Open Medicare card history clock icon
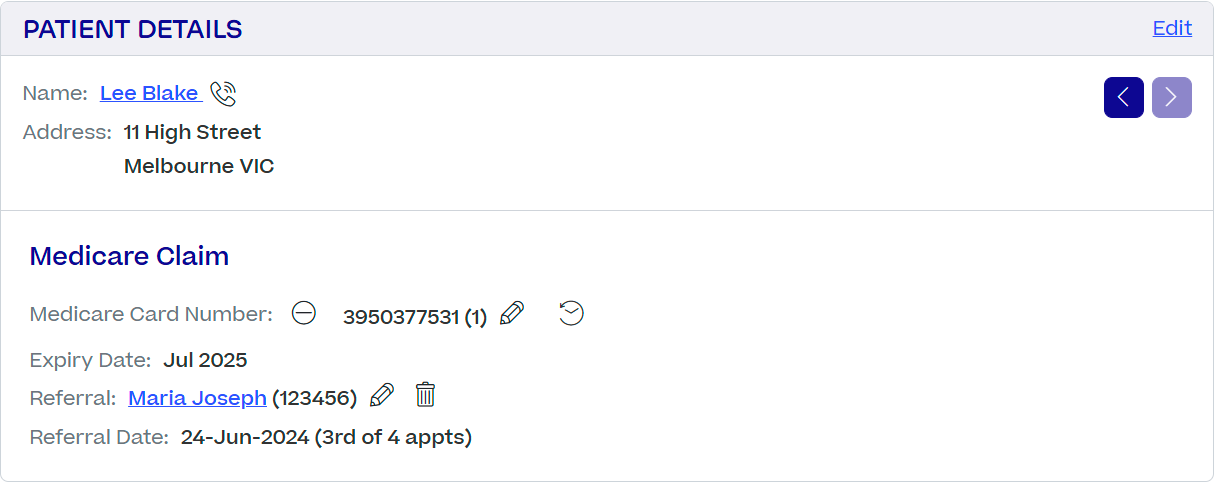The width and height of the screenshot is (1214, 483). point(571,313)
